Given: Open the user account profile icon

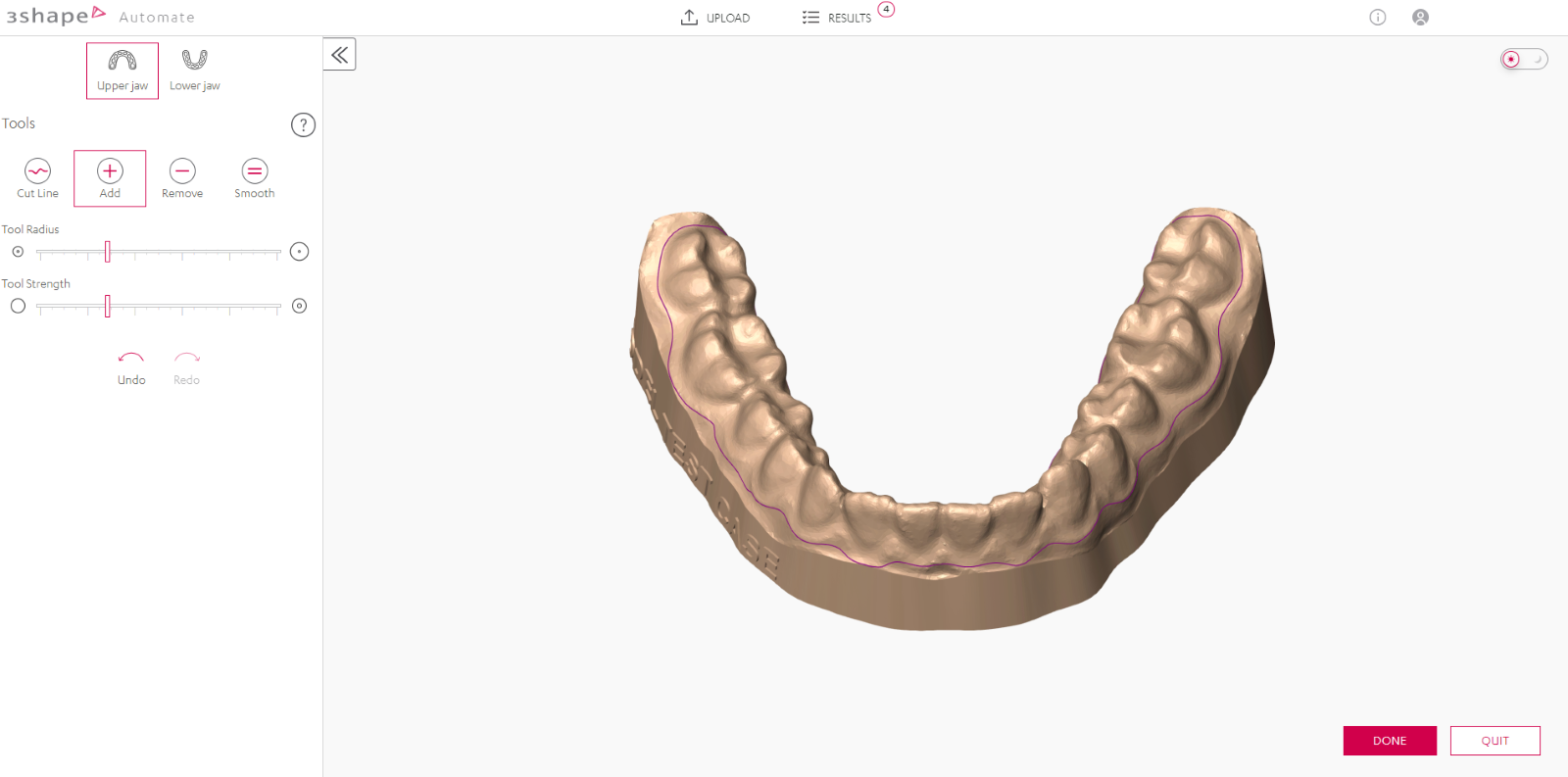Looking at the screenshot, I should (x=1420, y=18).
